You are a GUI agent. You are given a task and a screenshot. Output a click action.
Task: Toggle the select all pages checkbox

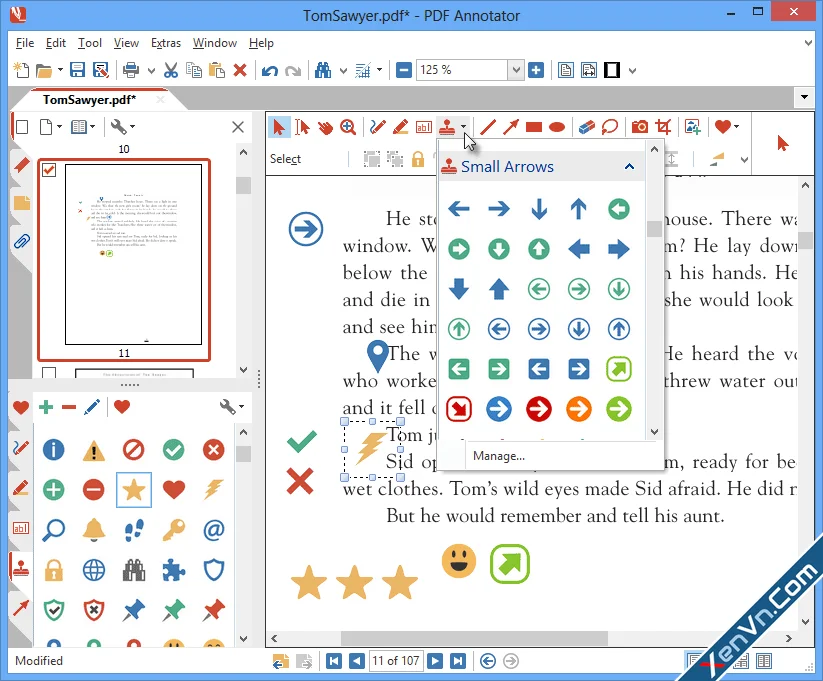[x=22, y=127]
